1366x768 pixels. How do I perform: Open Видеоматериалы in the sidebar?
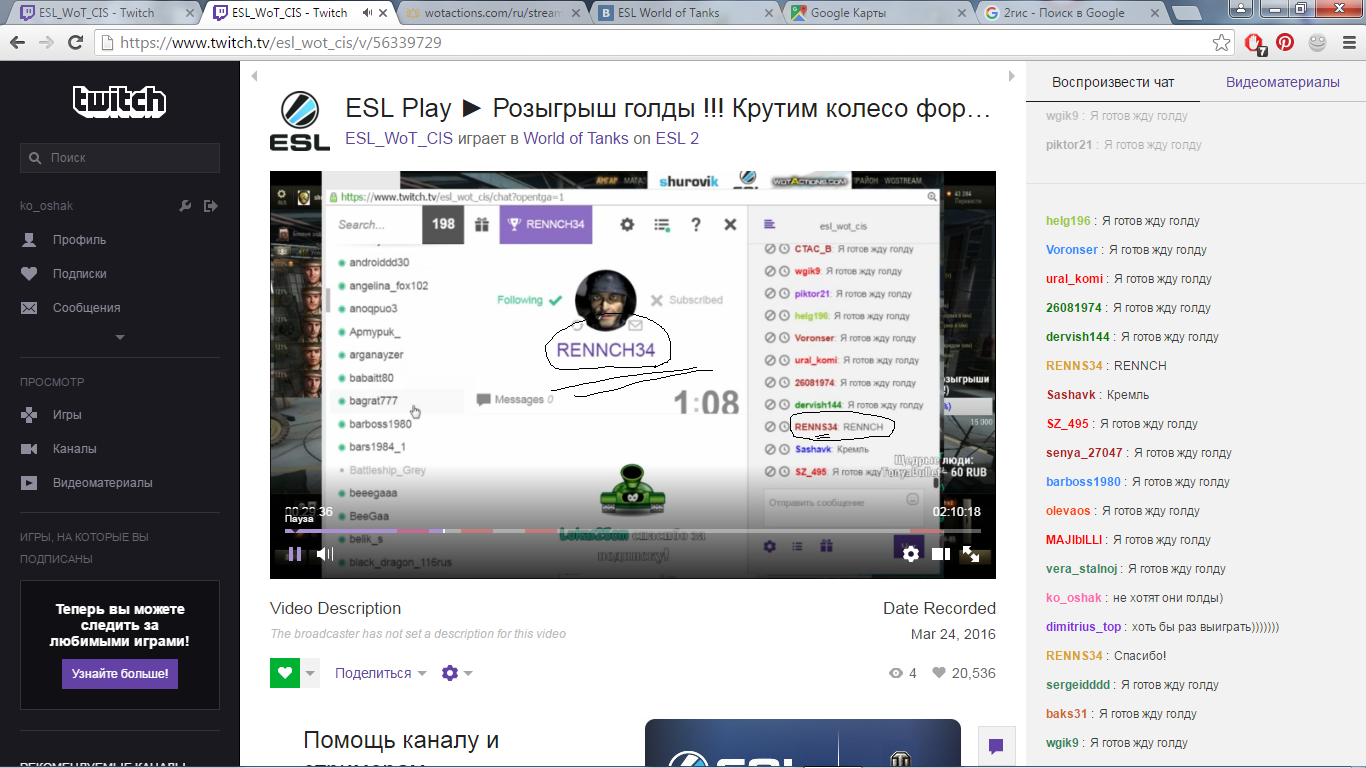(102, 483)
